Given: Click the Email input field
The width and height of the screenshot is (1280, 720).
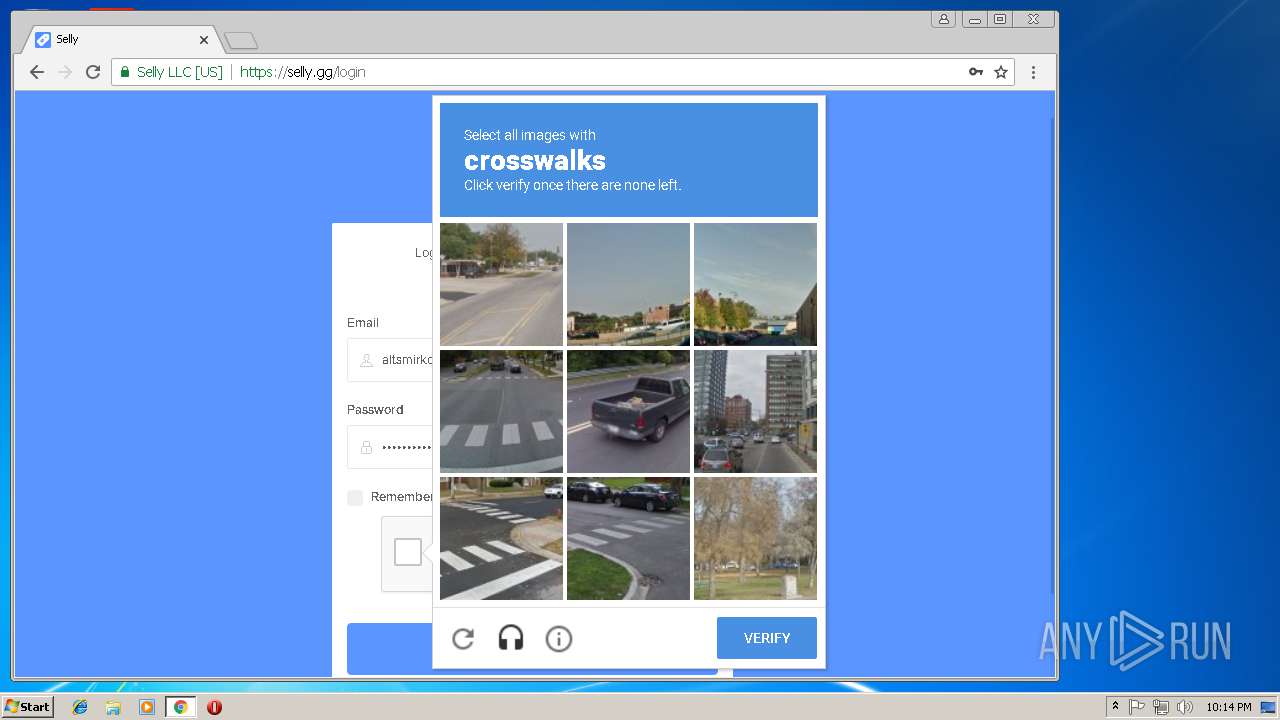Looking at the screenshot, I should tap(390, 360).
